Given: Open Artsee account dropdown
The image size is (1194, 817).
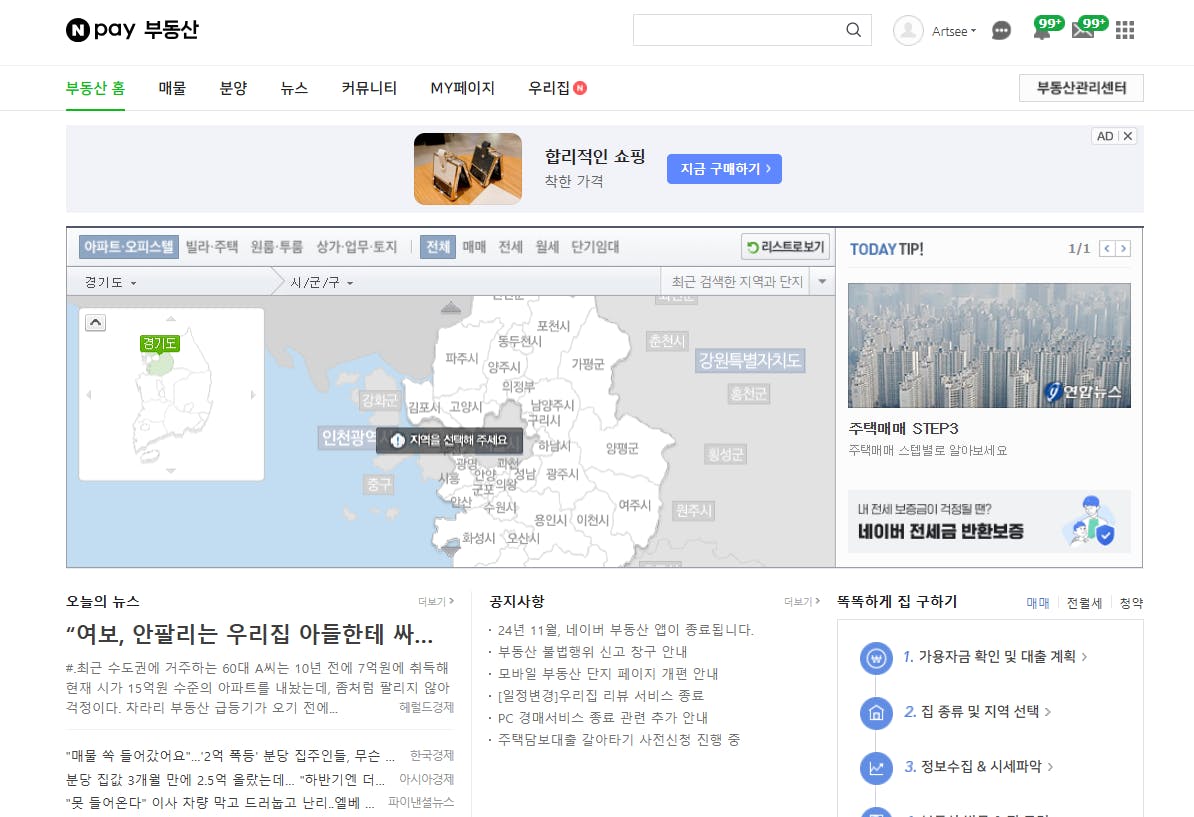Looking at the screenshot, I should 954,31.
